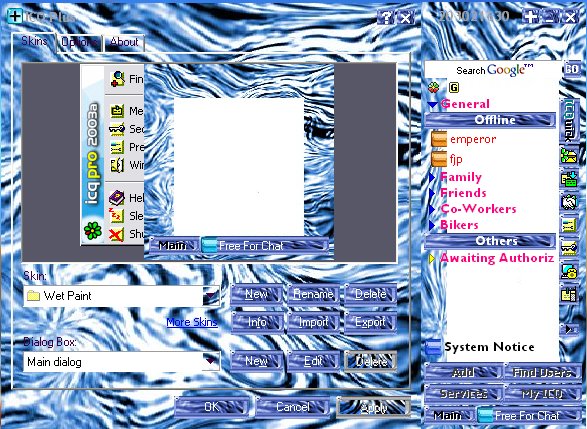Screen dimensions: 587x429
Task: Click the Find Users button
Action: pyautogui.click(x=542, y=372)
